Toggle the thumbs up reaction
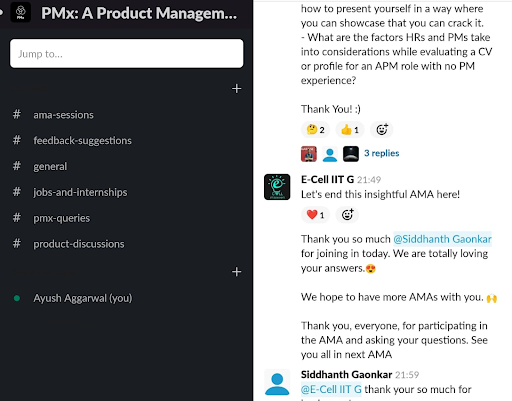Screen dimensions: 512x401 (x=350, y=130)
